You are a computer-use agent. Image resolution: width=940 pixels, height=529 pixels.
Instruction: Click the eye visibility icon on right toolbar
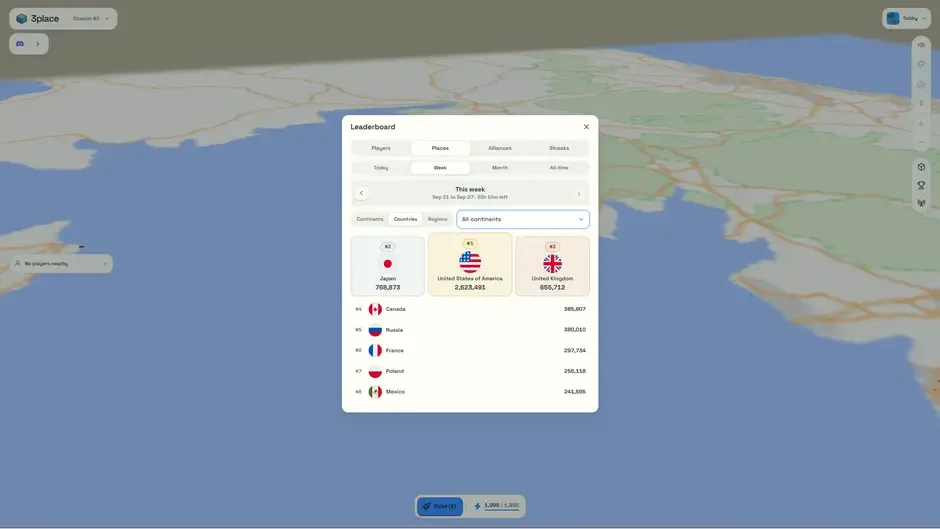[921, 45]
